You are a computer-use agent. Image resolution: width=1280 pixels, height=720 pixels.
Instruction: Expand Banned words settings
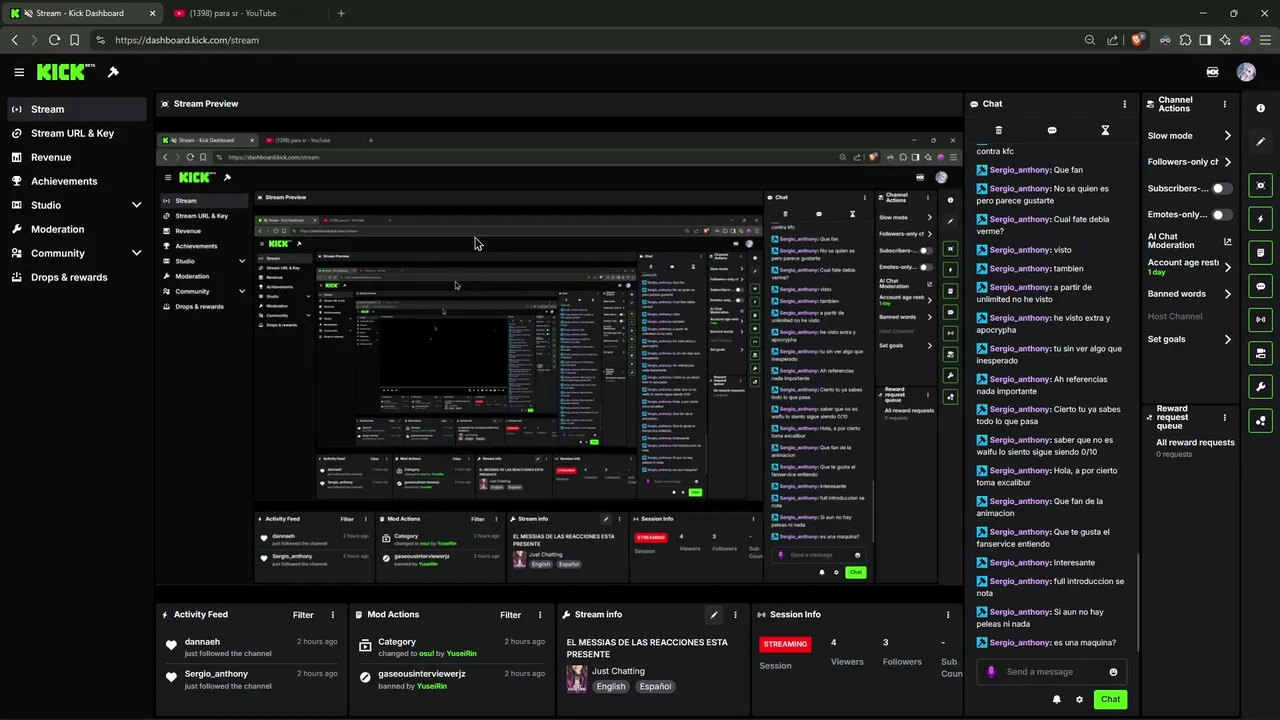1228,294
